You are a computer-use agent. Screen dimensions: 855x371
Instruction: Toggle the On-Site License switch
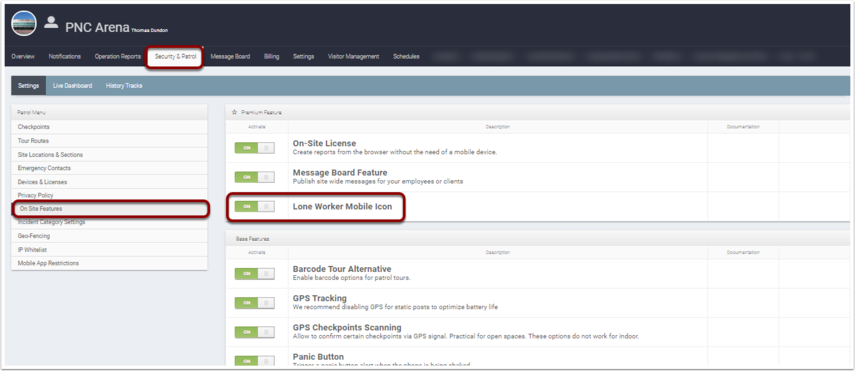pyautogui.click(x=255, y=148)
